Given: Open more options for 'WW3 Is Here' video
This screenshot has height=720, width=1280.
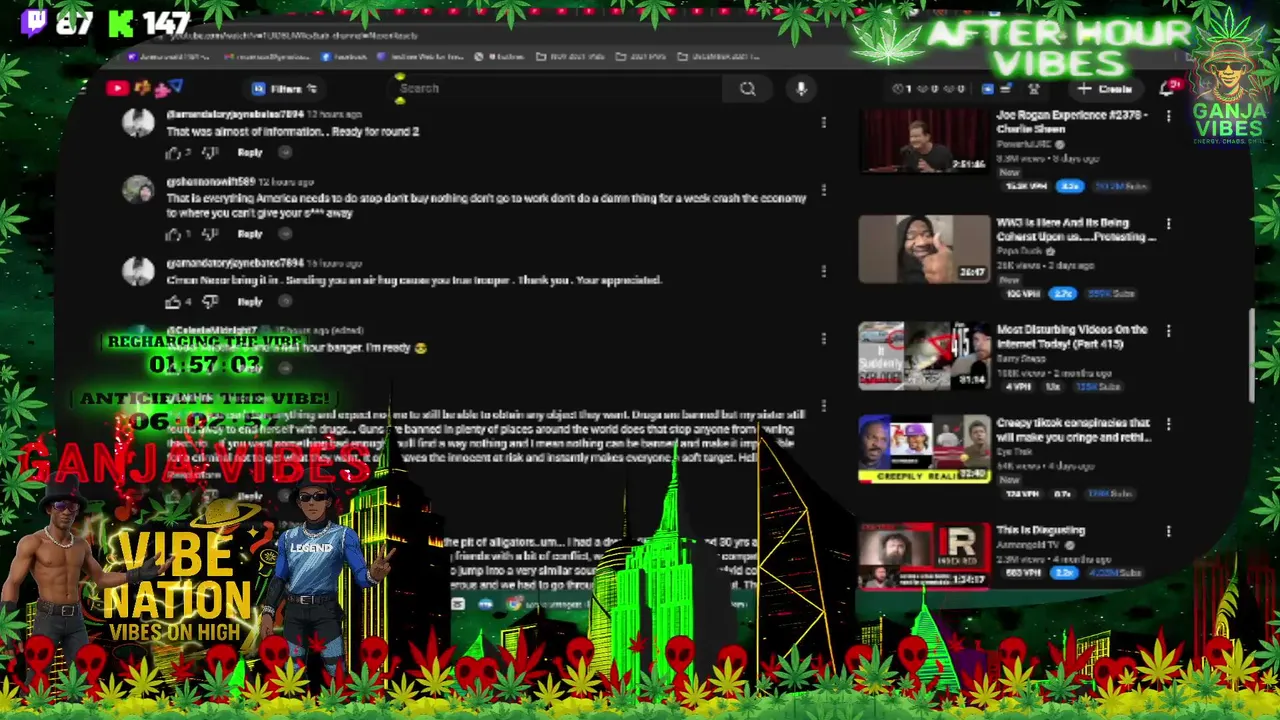Looking at the screenshot, I should click(x=1168, y=224).
